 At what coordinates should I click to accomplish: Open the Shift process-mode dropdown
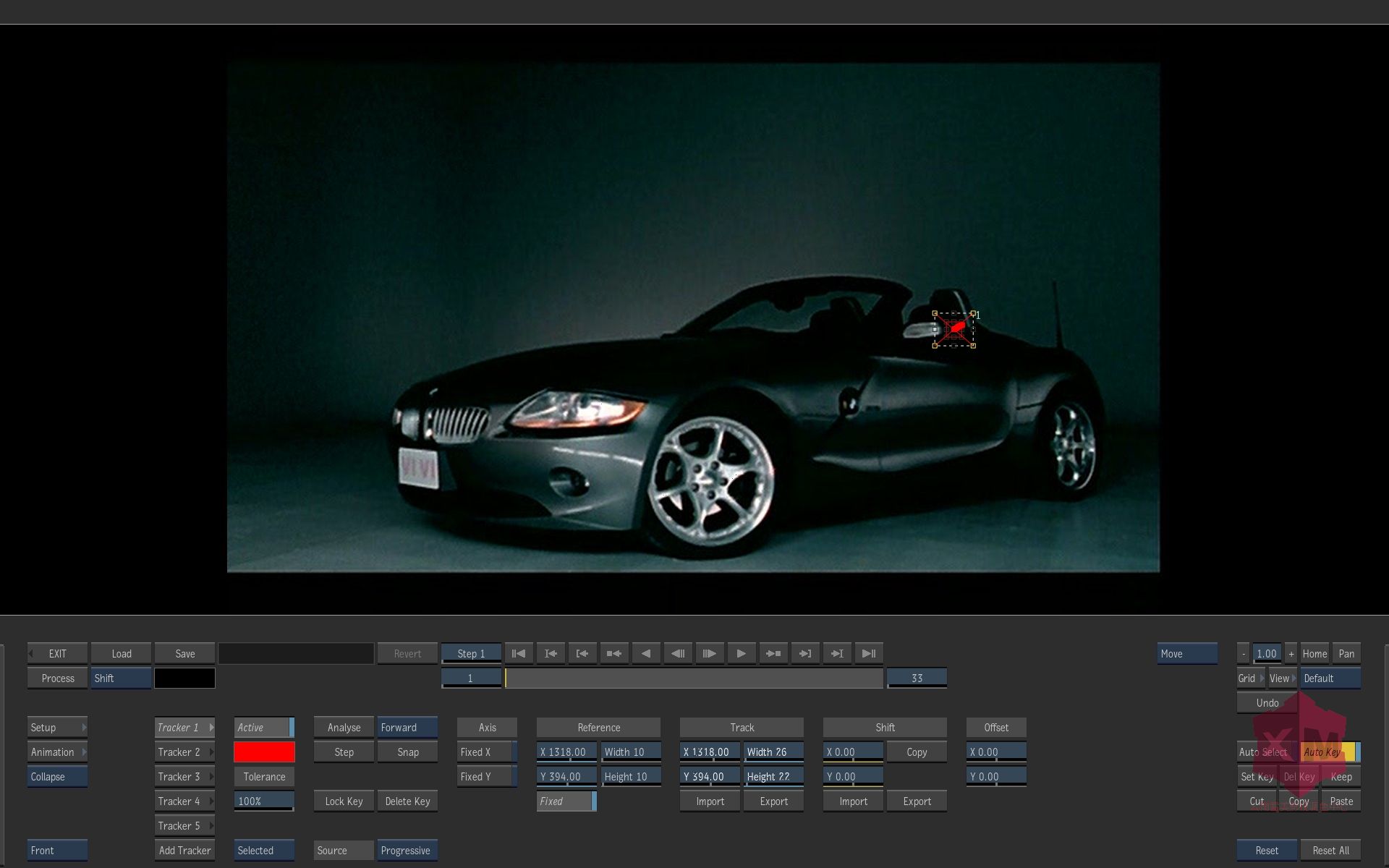[x=121, y=678]
